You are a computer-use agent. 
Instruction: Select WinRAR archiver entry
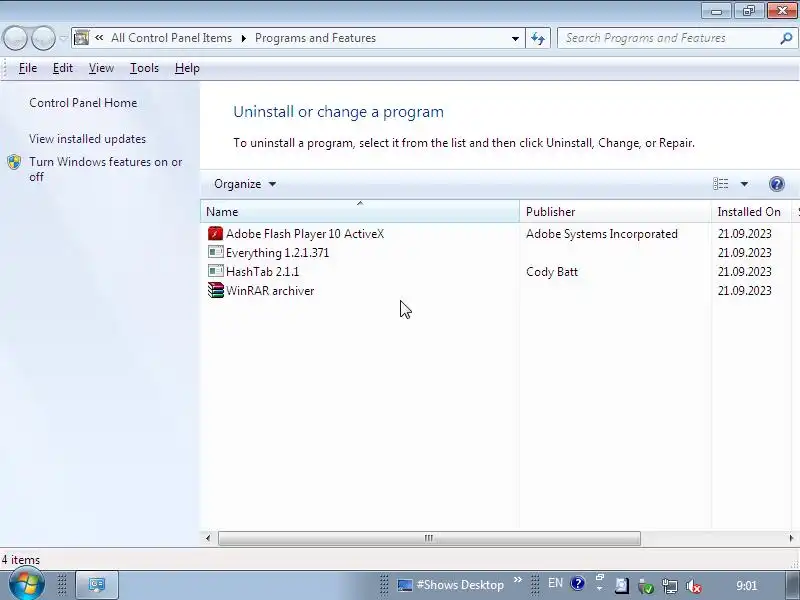[270, 291]
